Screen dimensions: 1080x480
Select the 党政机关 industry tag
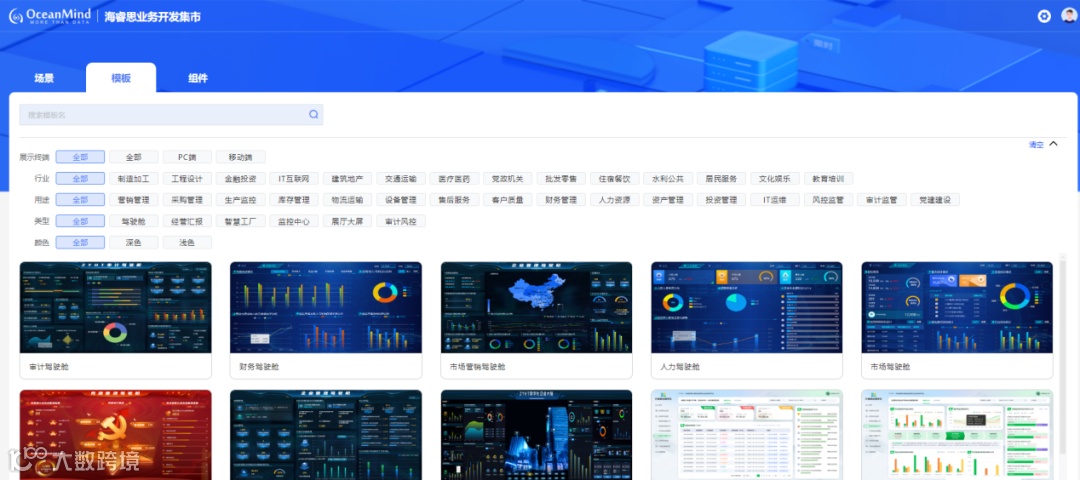pyautogui.click(x=508, y=178)
